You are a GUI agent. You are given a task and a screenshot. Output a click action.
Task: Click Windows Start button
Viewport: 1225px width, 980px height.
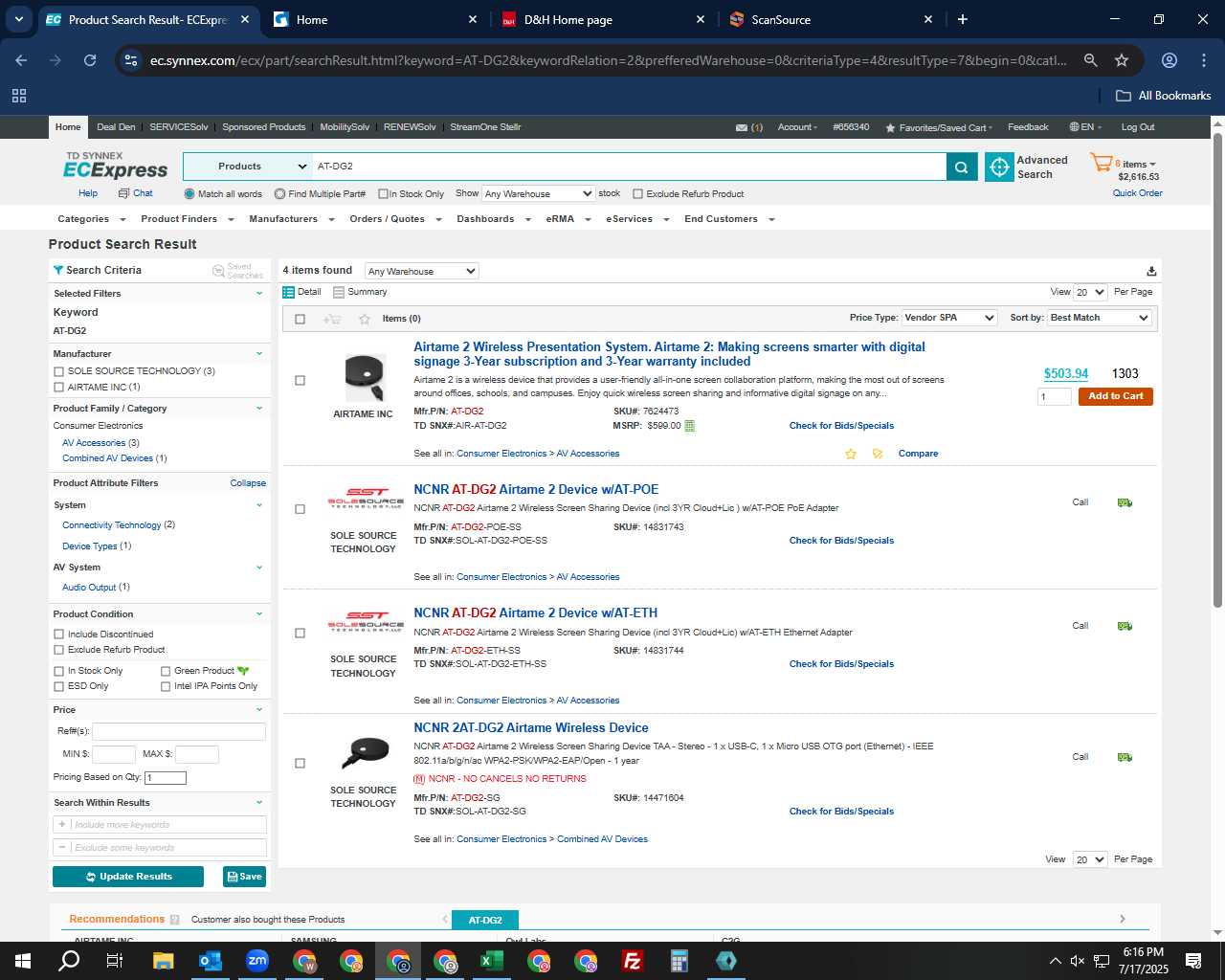coord(23,961)
